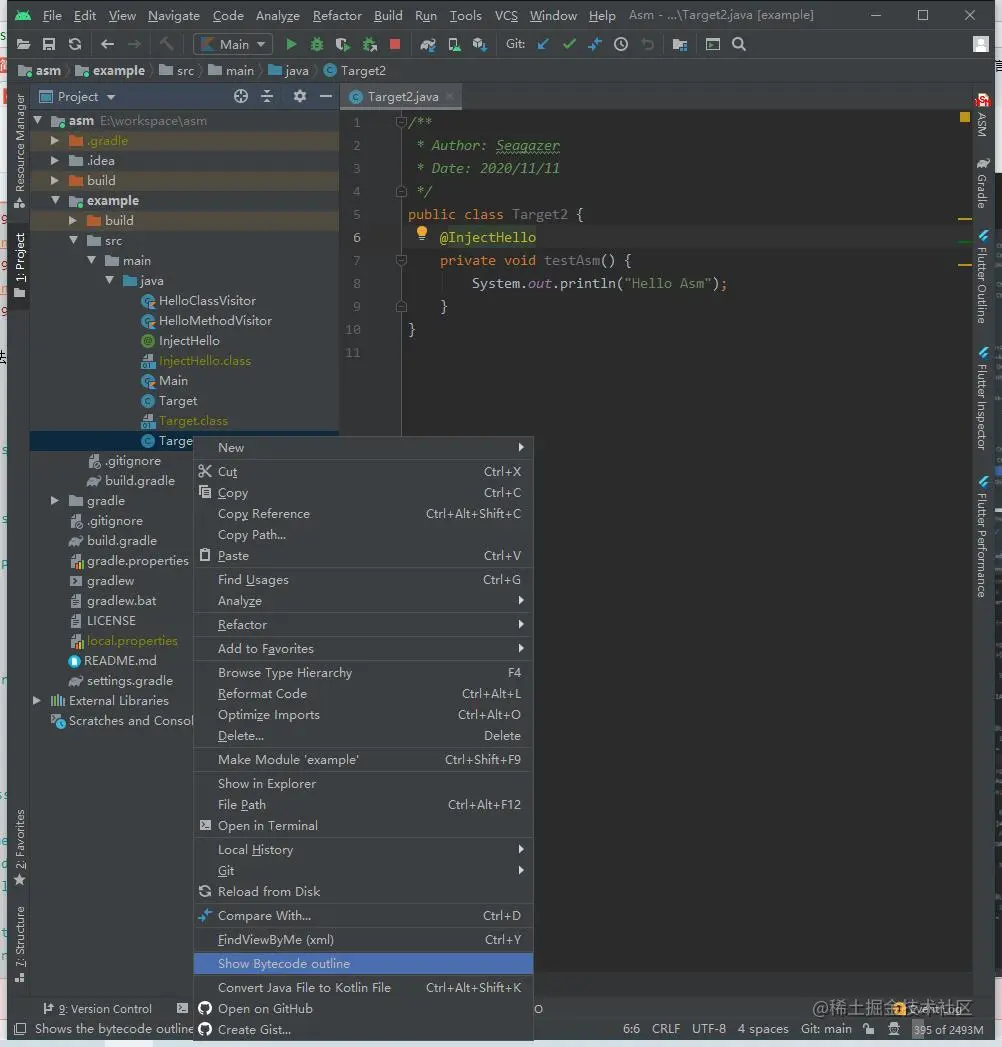Fold the testAsm method on line 7
1002x1047 pixels.
click(401, 260)
